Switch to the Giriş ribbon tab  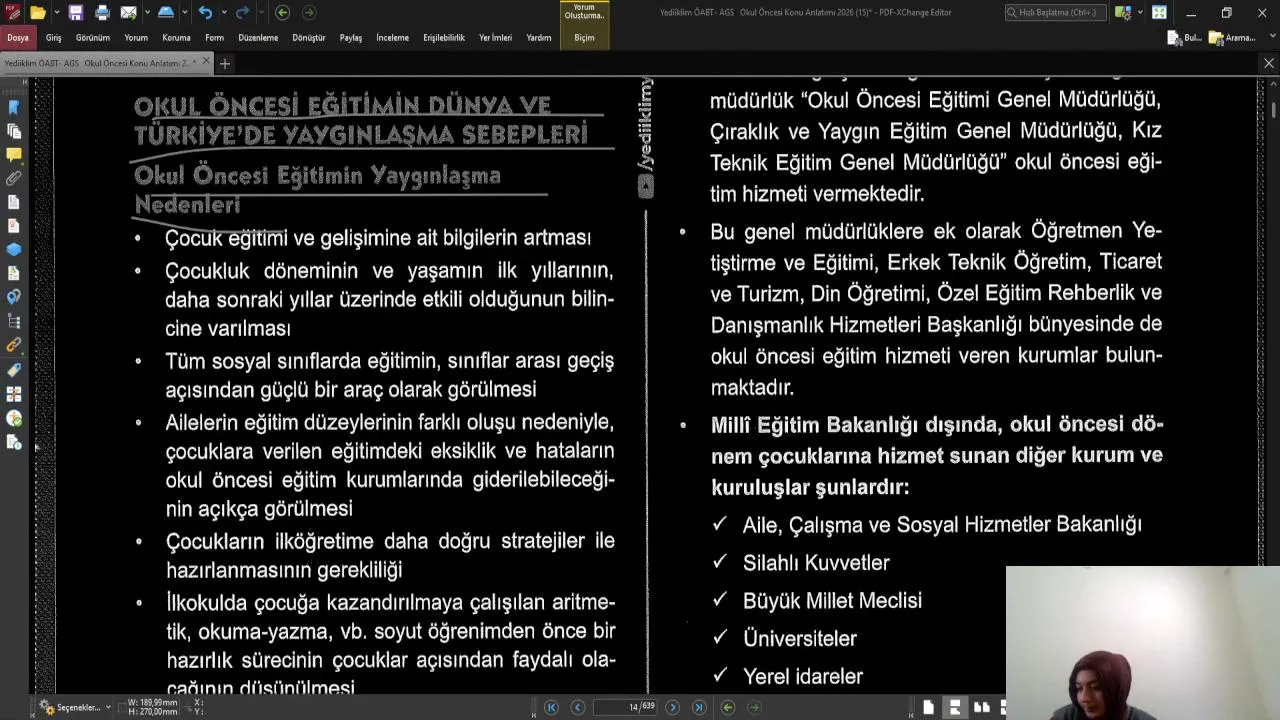(53, 37)
